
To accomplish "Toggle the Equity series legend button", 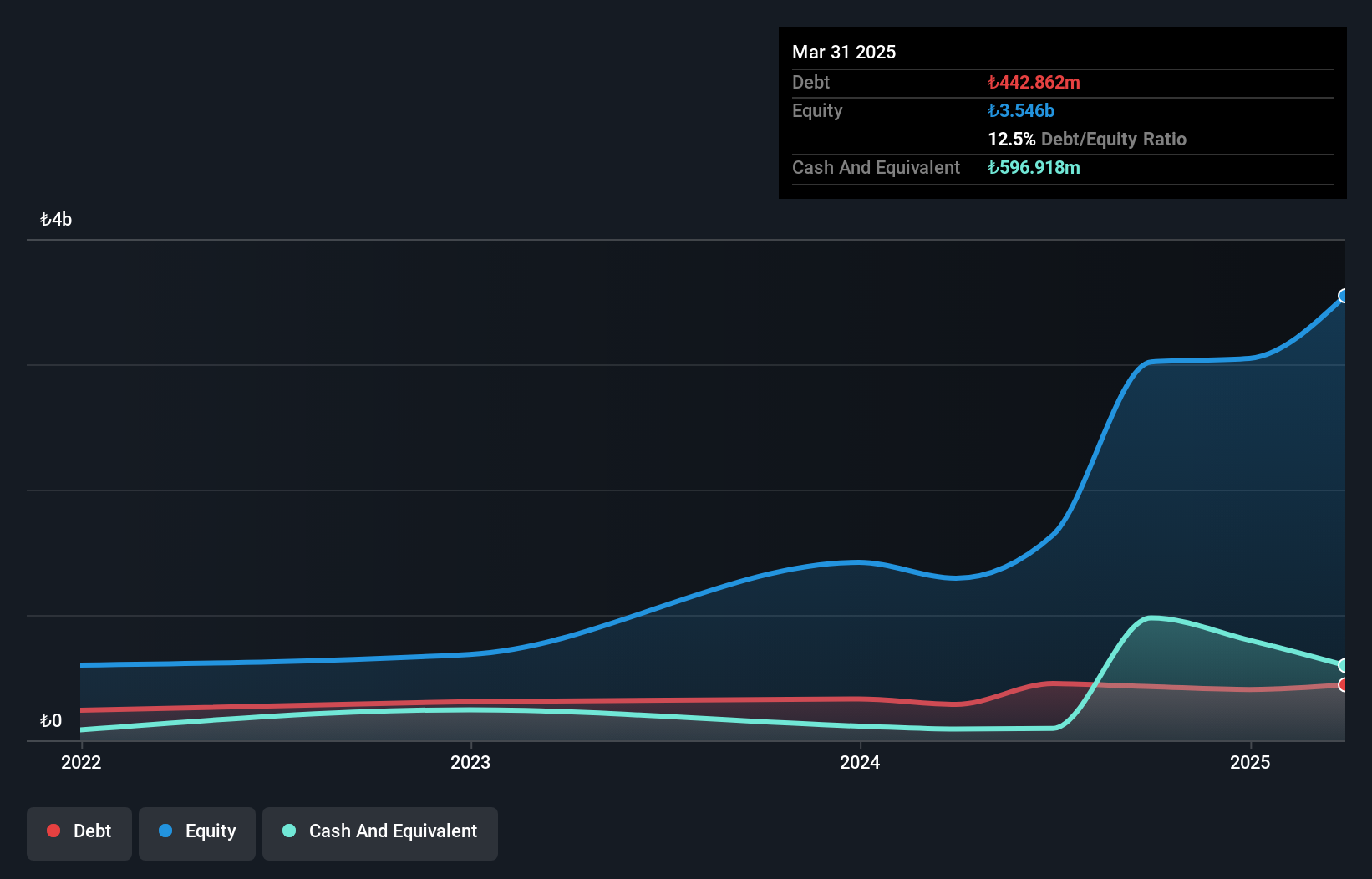I will 197,833.
